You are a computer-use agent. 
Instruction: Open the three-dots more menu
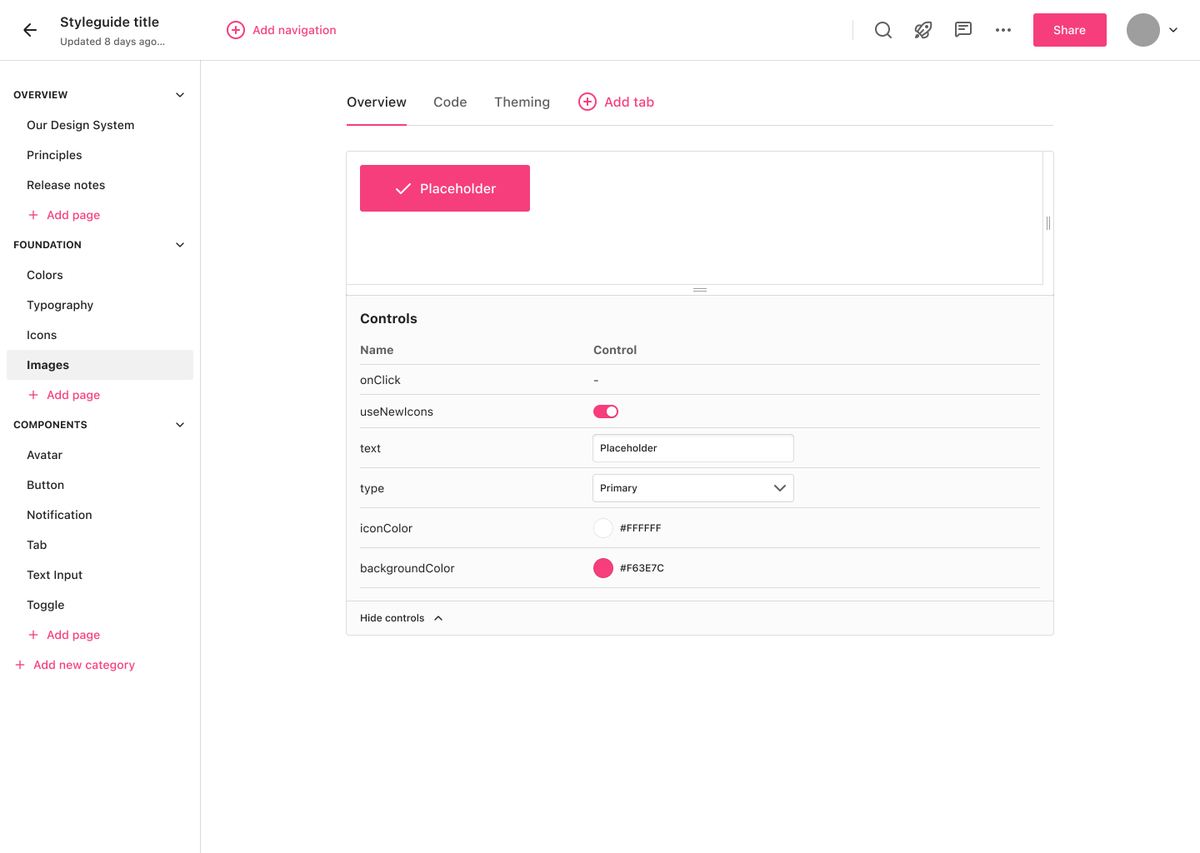click(x=1003, y=30)
